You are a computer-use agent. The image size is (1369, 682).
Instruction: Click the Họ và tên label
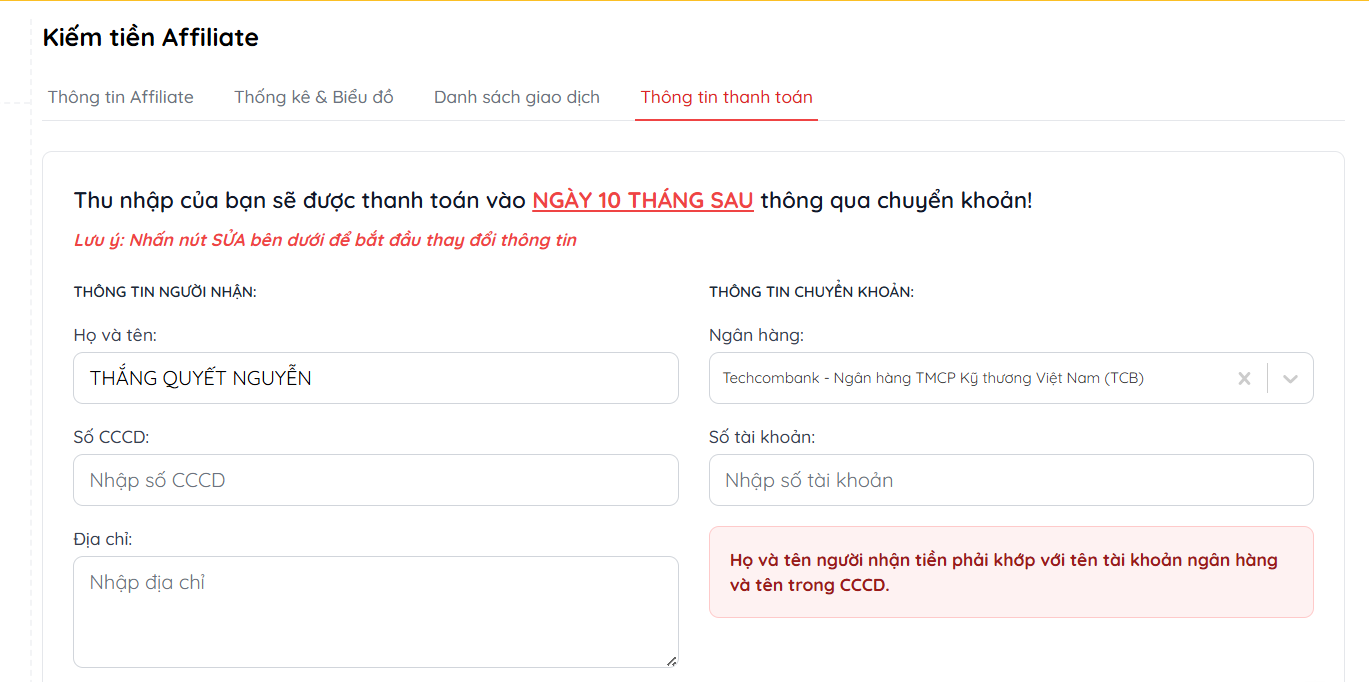pyautogui.click(x=115, y=335)
